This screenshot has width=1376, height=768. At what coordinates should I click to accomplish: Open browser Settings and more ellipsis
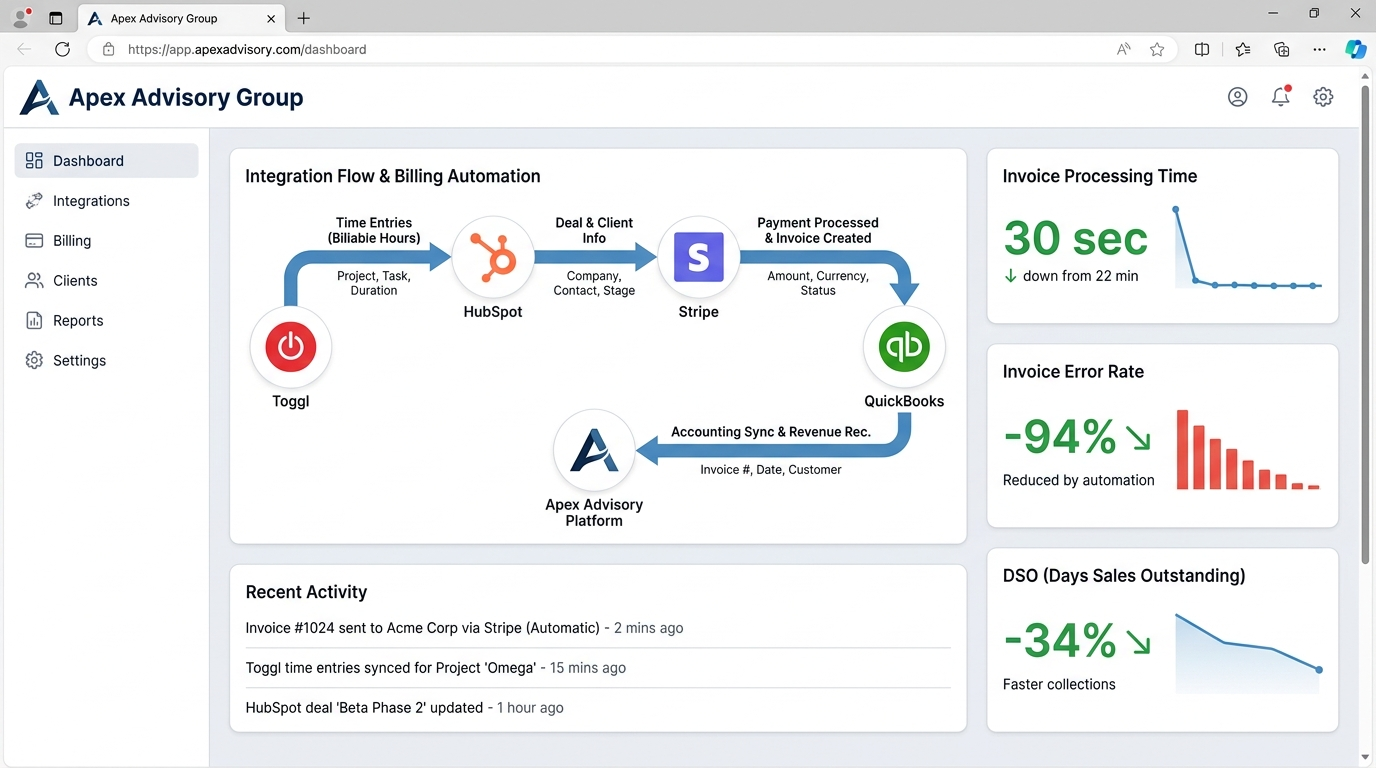coord(1319,49)
